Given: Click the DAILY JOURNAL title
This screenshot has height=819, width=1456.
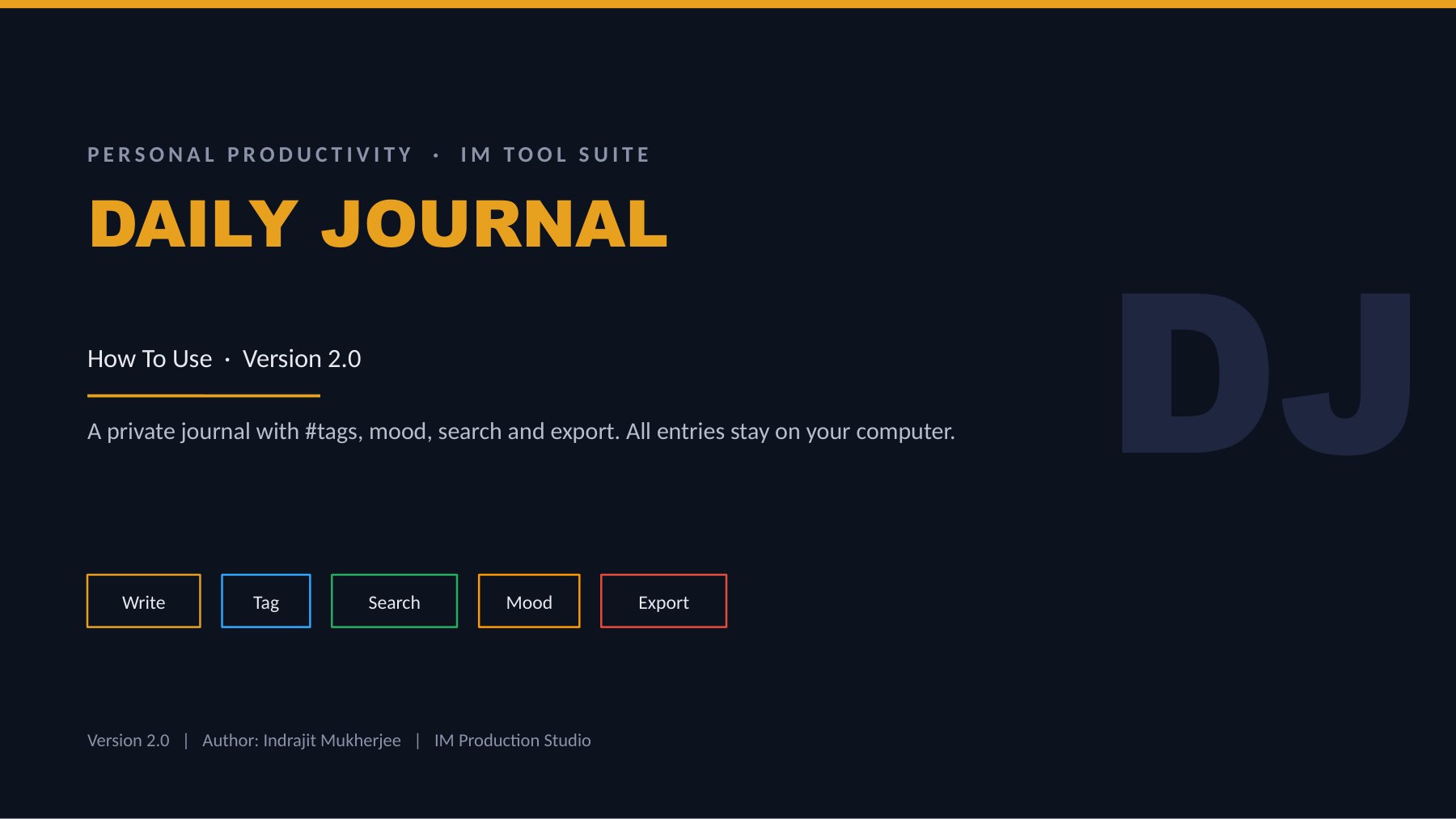Looking at the screenshot, I should pos(378,223).
